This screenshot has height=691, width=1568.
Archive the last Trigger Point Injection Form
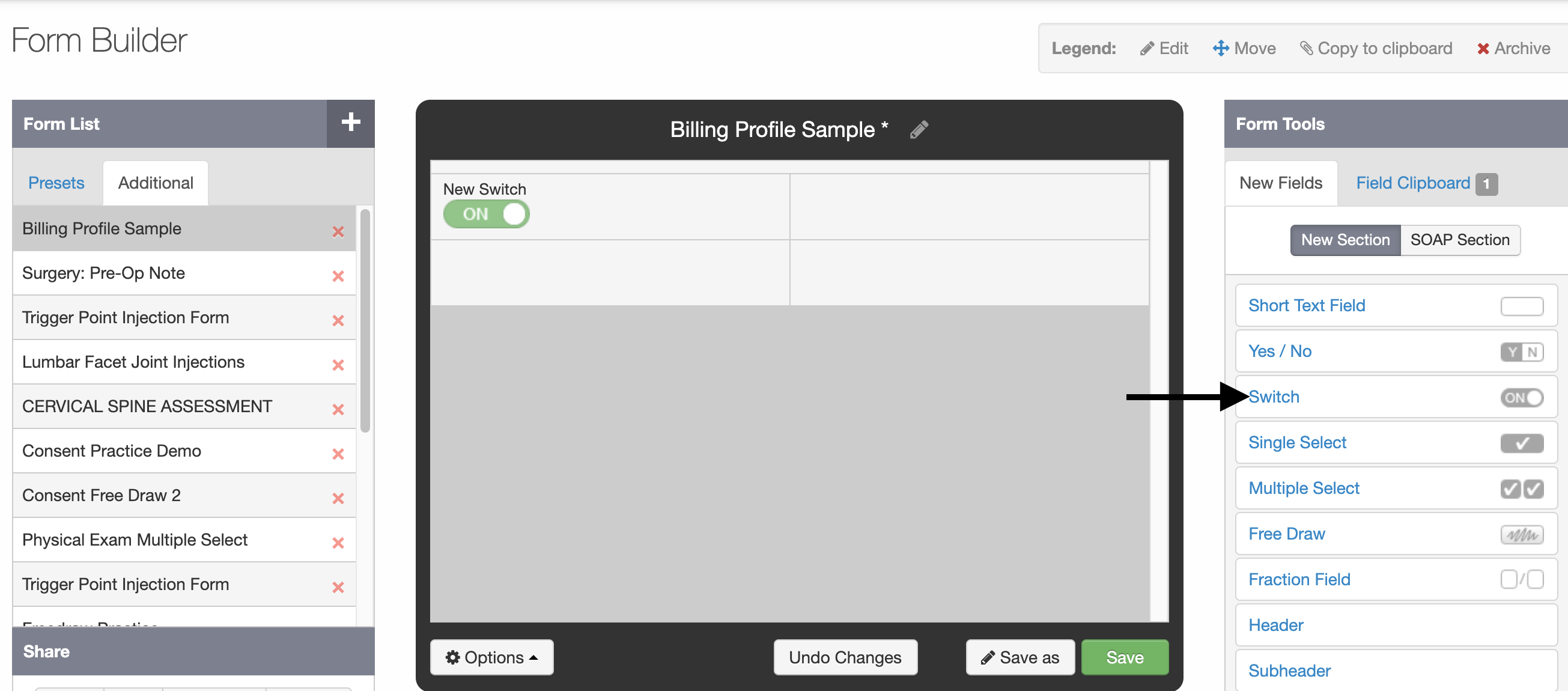(338, 587)
